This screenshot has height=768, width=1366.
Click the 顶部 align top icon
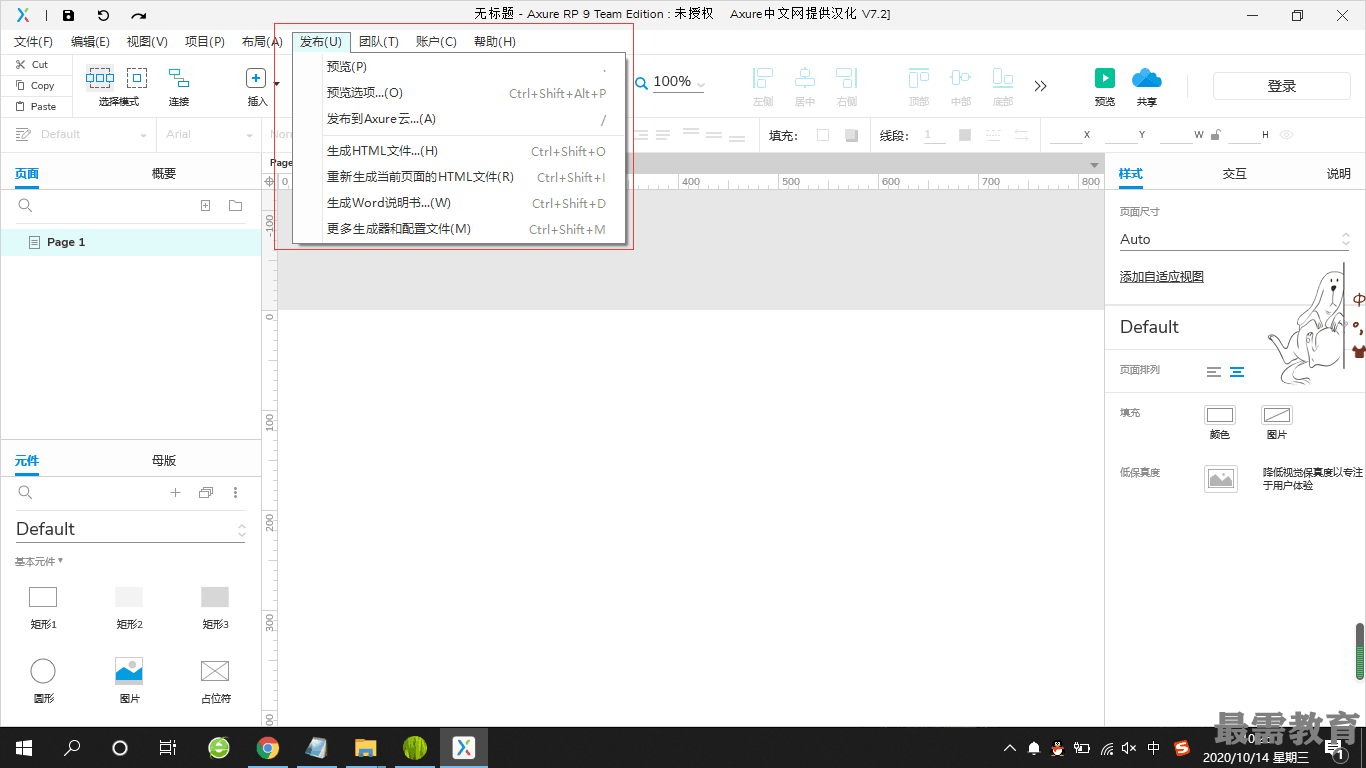click(919, 78)
